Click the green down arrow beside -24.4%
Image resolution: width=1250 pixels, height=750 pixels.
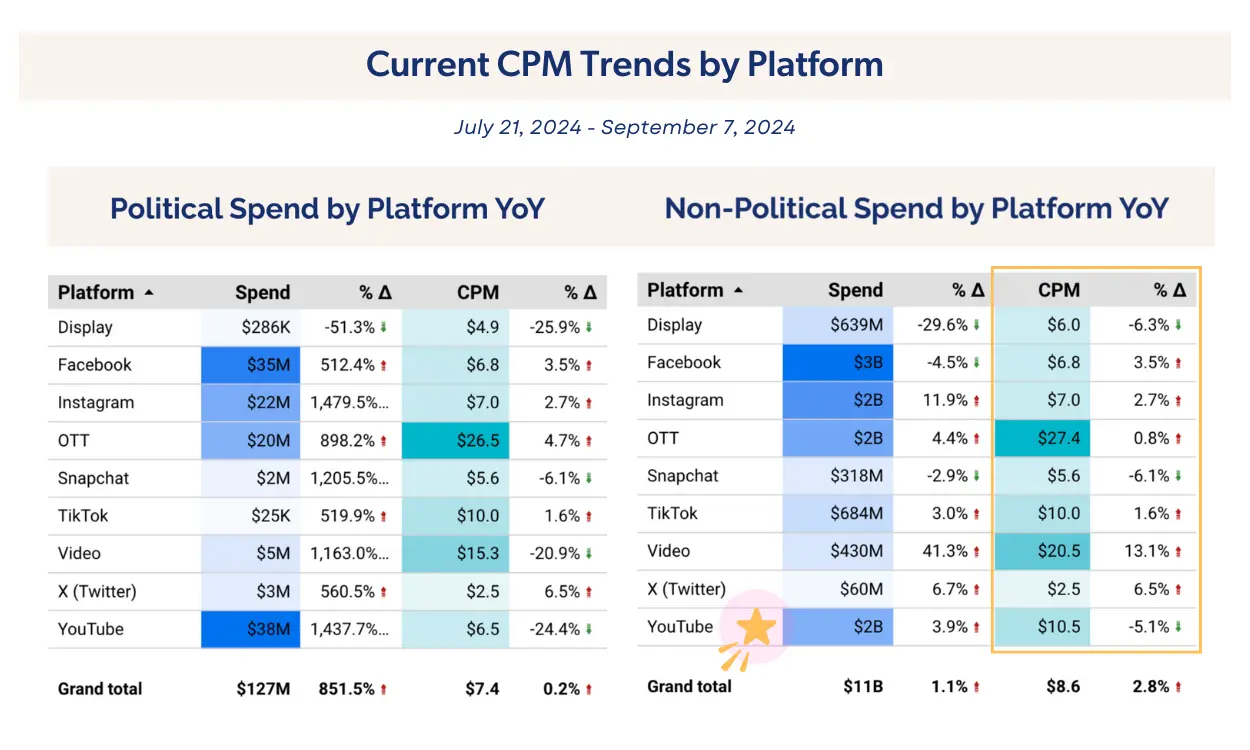click(589, 630)
